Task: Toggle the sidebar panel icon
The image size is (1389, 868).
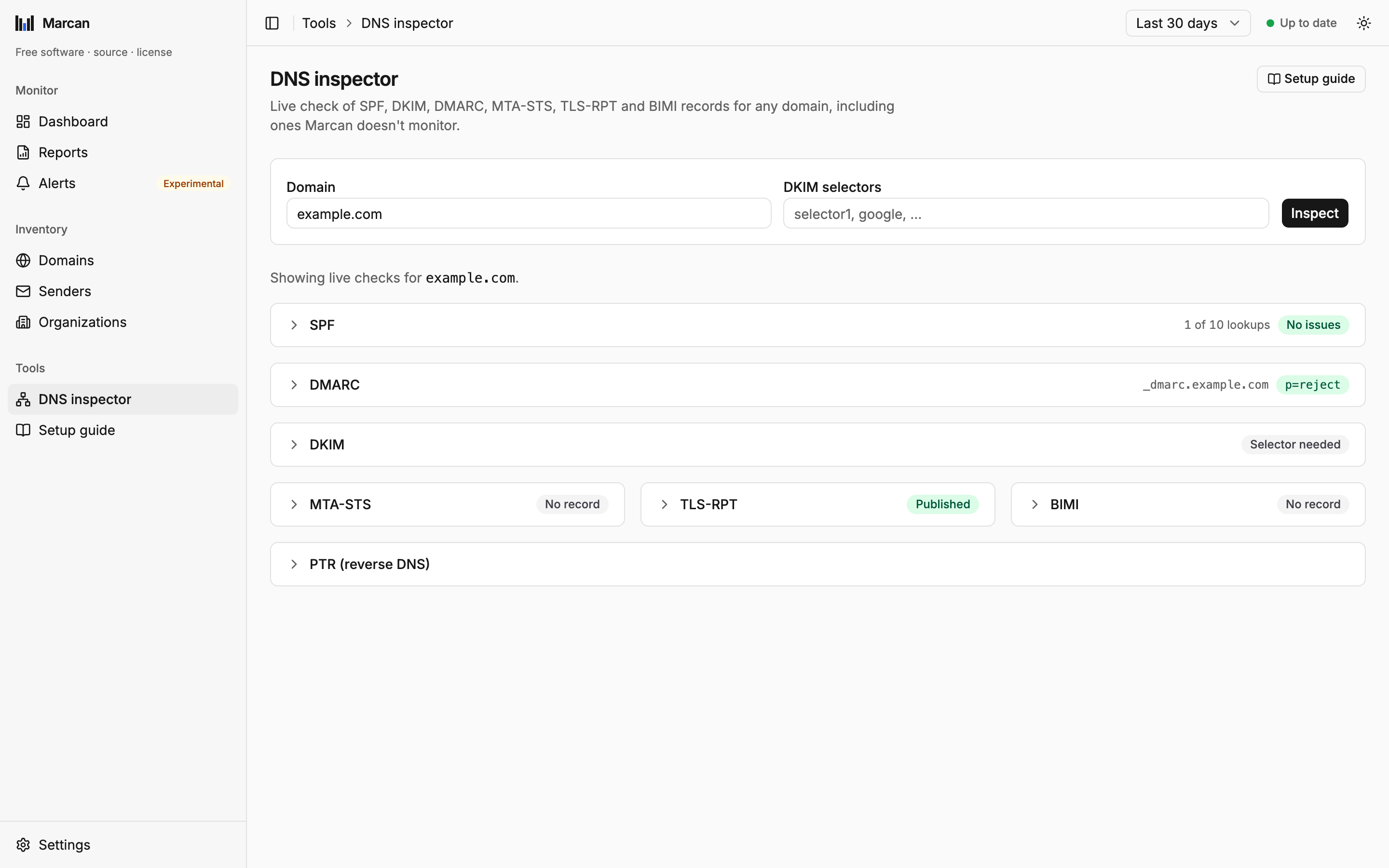Action: pos(272,23)
